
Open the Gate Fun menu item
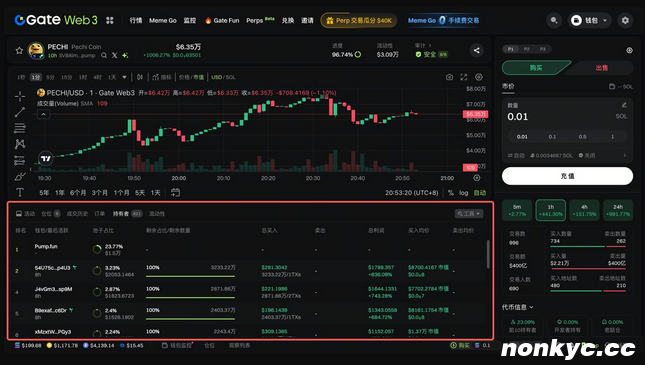(x=222, y=20)
